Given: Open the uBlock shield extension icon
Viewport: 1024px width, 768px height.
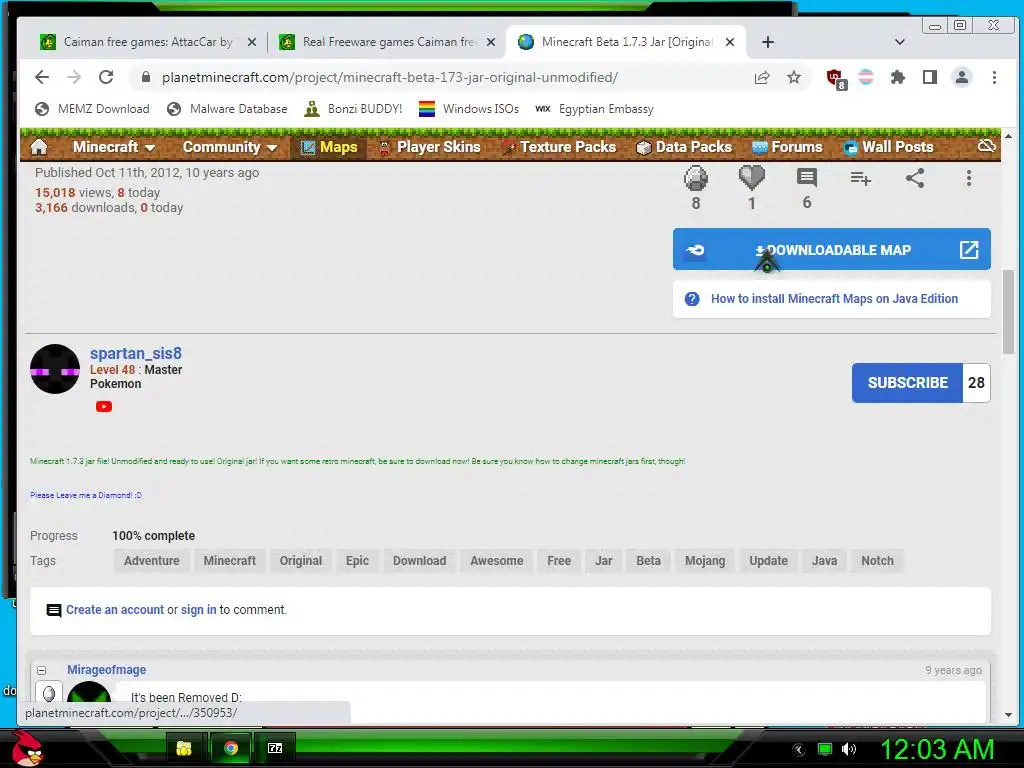Looking at the screenshot, I should [x=835, y=78].
